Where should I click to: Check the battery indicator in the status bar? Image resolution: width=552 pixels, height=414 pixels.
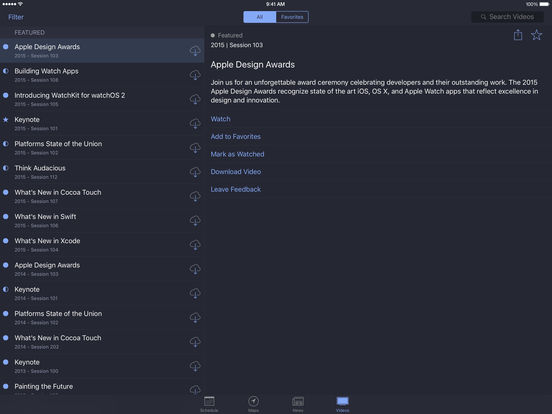(544, 4)
